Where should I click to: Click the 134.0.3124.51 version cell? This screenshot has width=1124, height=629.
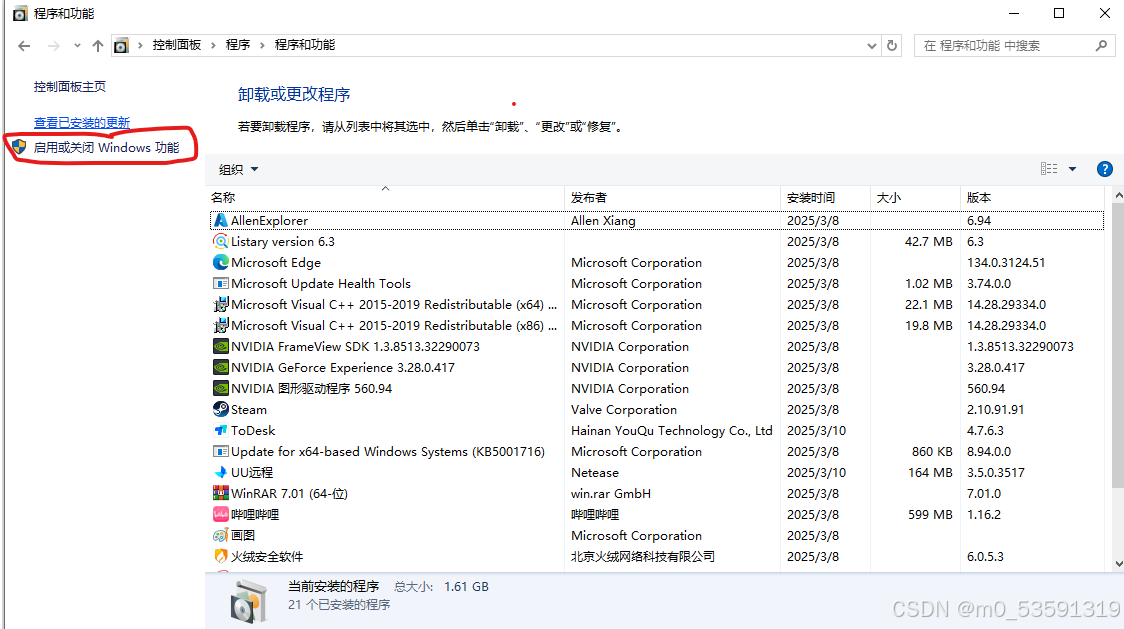[x=1006, y=263]
